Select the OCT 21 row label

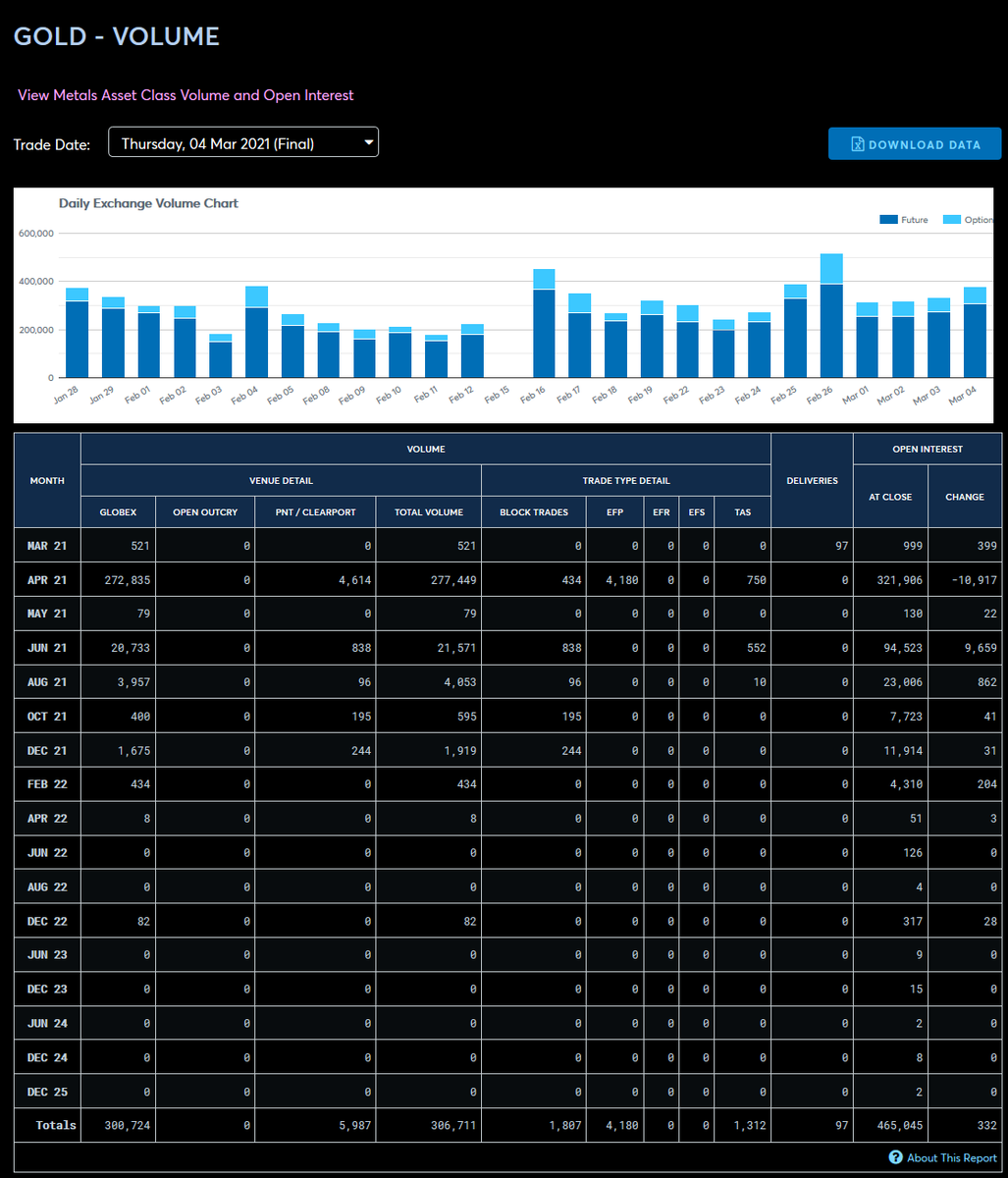coord(47,717)
